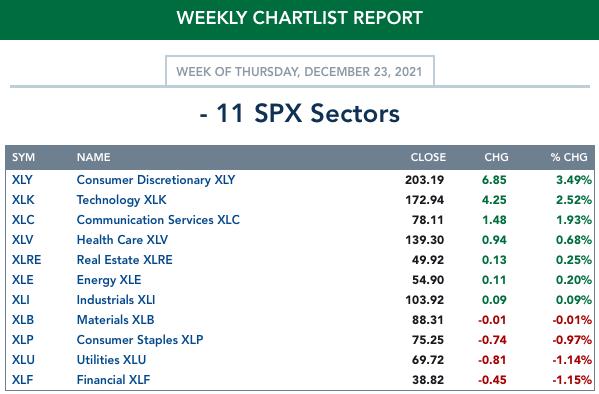
Task: Open Energy XLE name link
Action: click(x=109, y=280)
